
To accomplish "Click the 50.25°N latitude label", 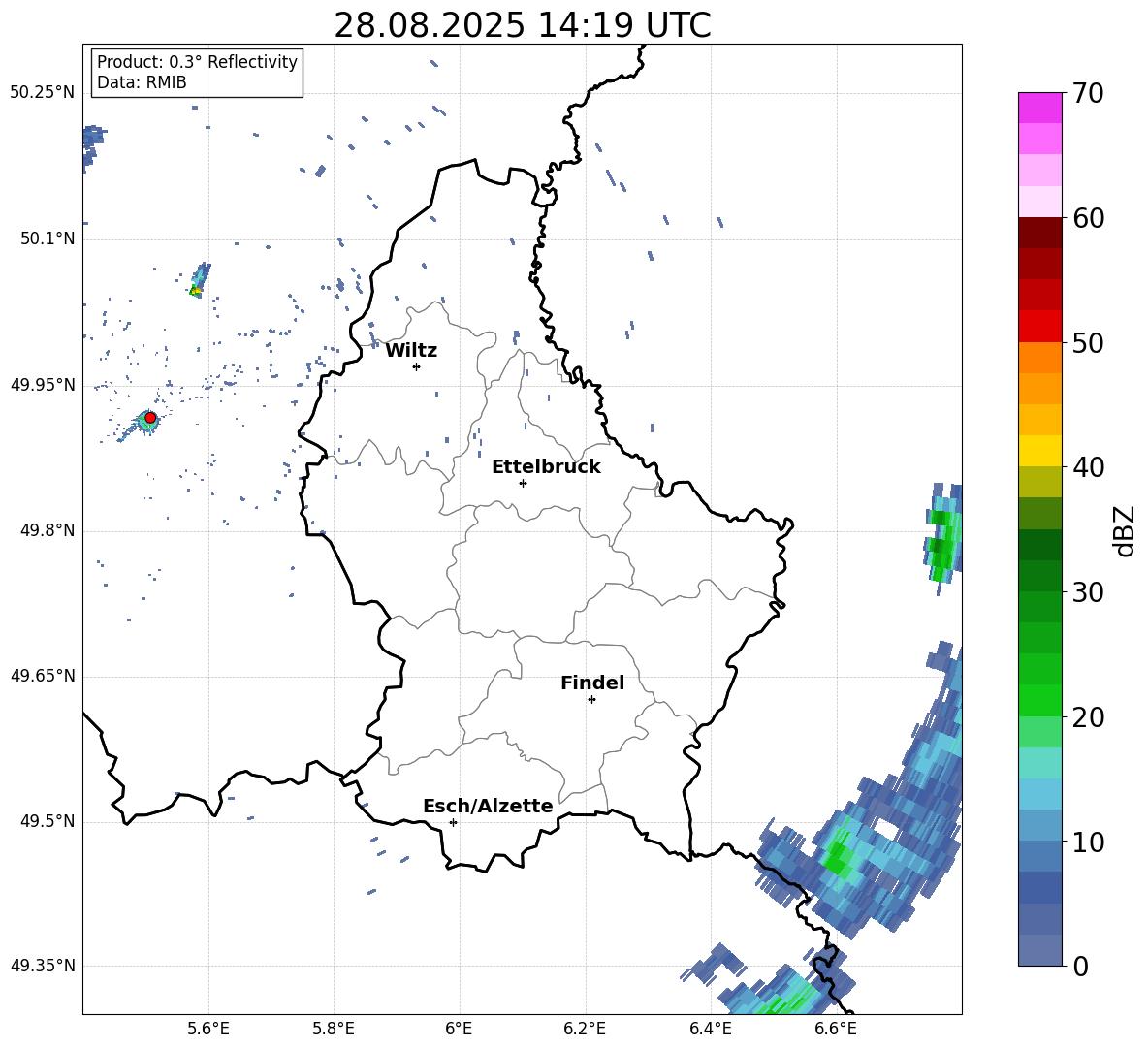I will [43, 93].
